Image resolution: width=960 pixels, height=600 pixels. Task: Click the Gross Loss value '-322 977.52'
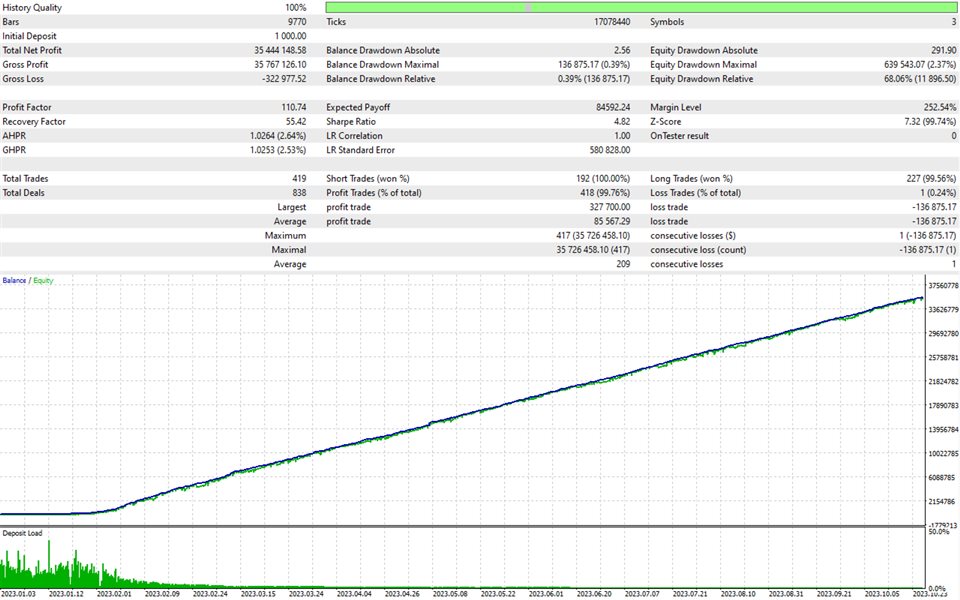click(x=284, y=78)
